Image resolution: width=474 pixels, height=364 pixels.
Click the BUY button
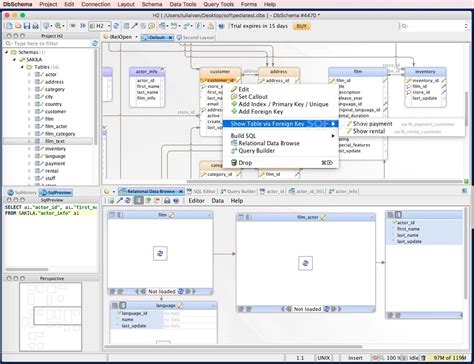301,26
